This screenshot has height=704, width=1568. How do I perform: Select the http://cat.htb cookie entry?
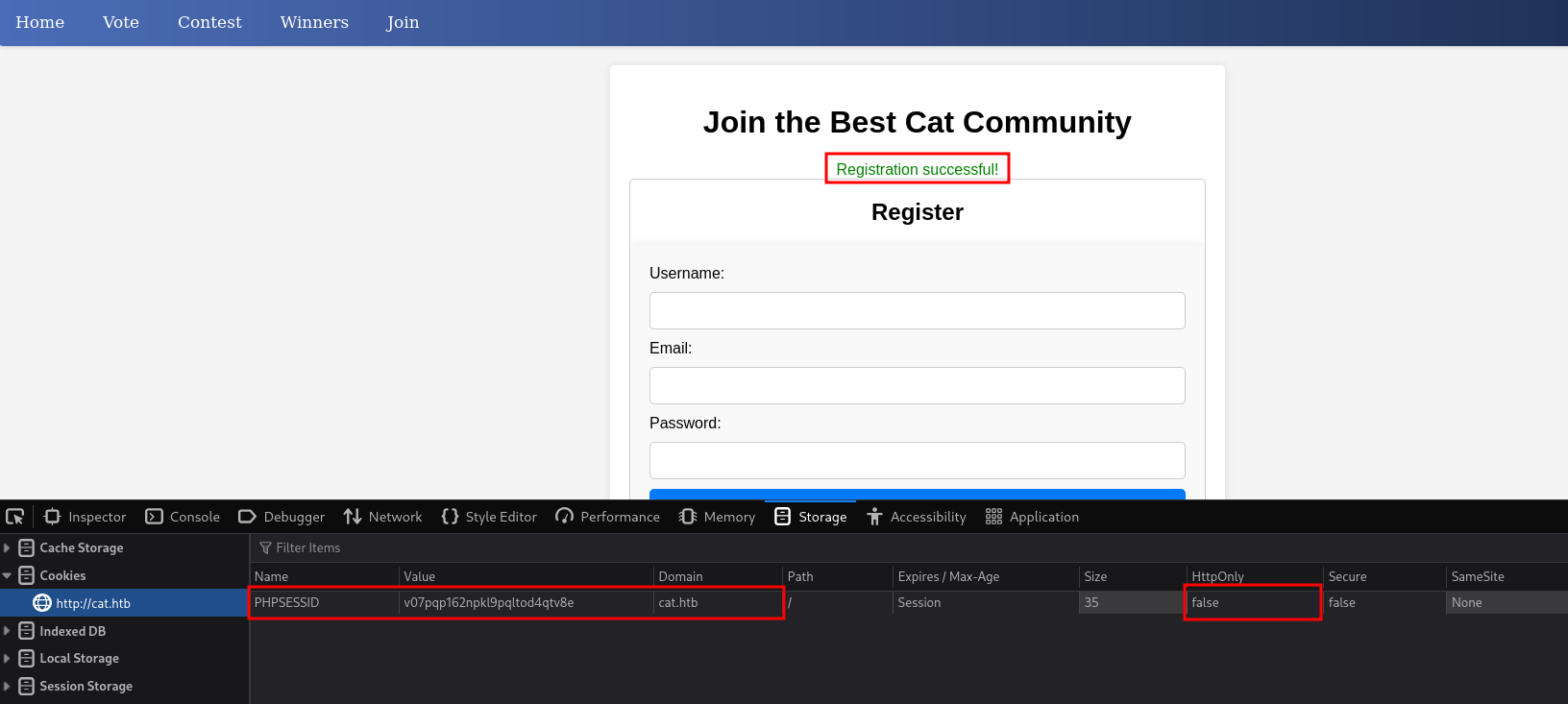point(93,603)
